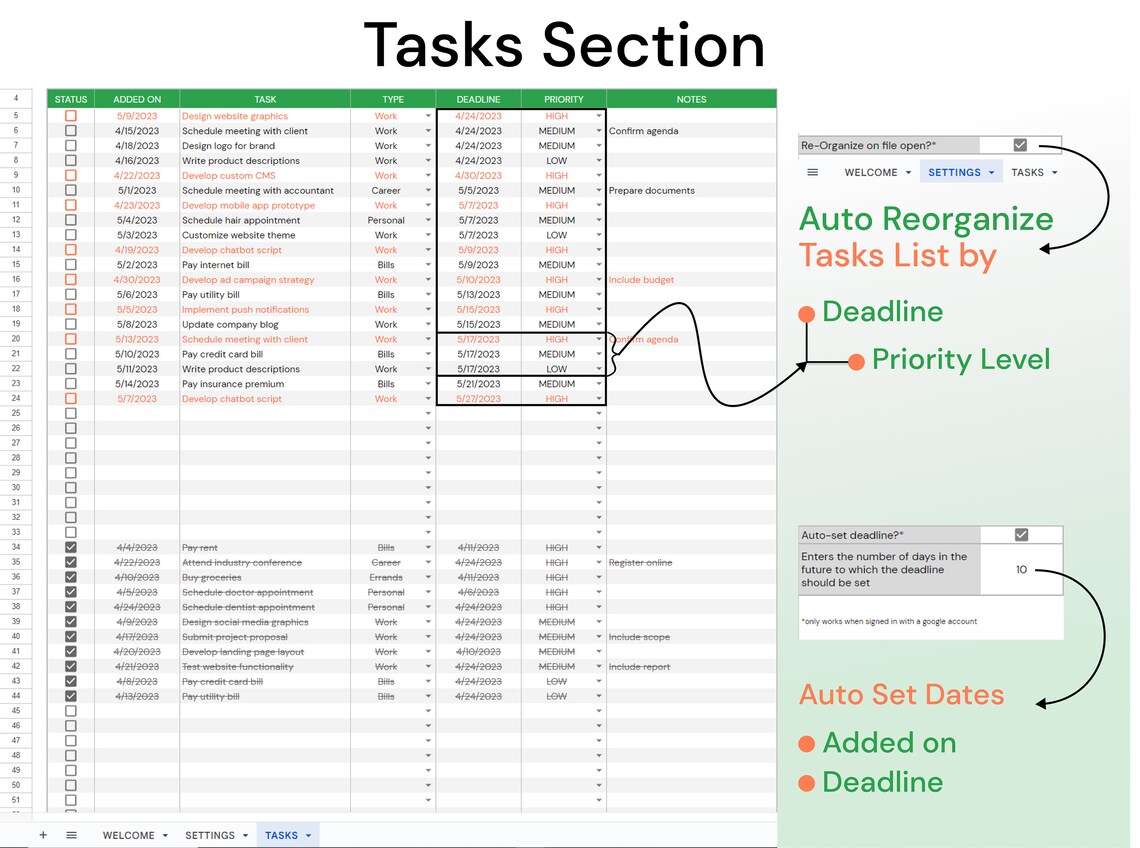The height and width of the screenshot is (848, 1140).
Task: Mark Design website graphics as done
Action: 69,115
